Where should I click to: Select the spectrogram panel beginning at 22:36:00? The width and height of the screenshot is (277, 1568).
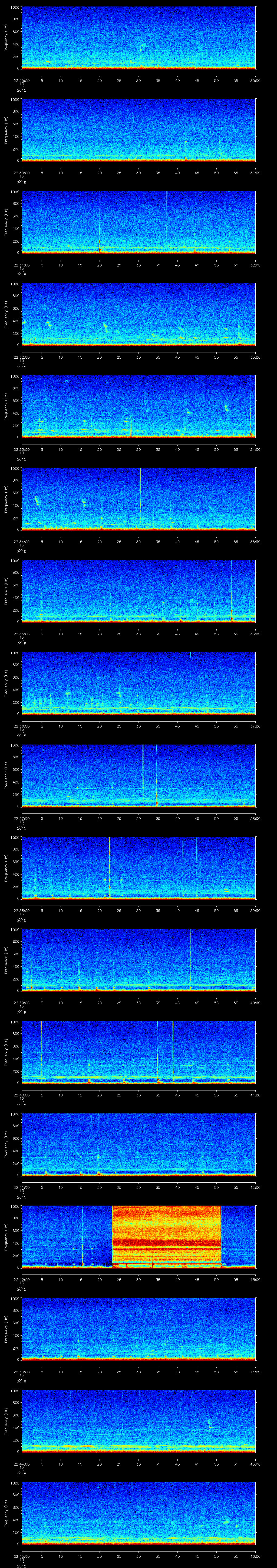pos(138,683)
